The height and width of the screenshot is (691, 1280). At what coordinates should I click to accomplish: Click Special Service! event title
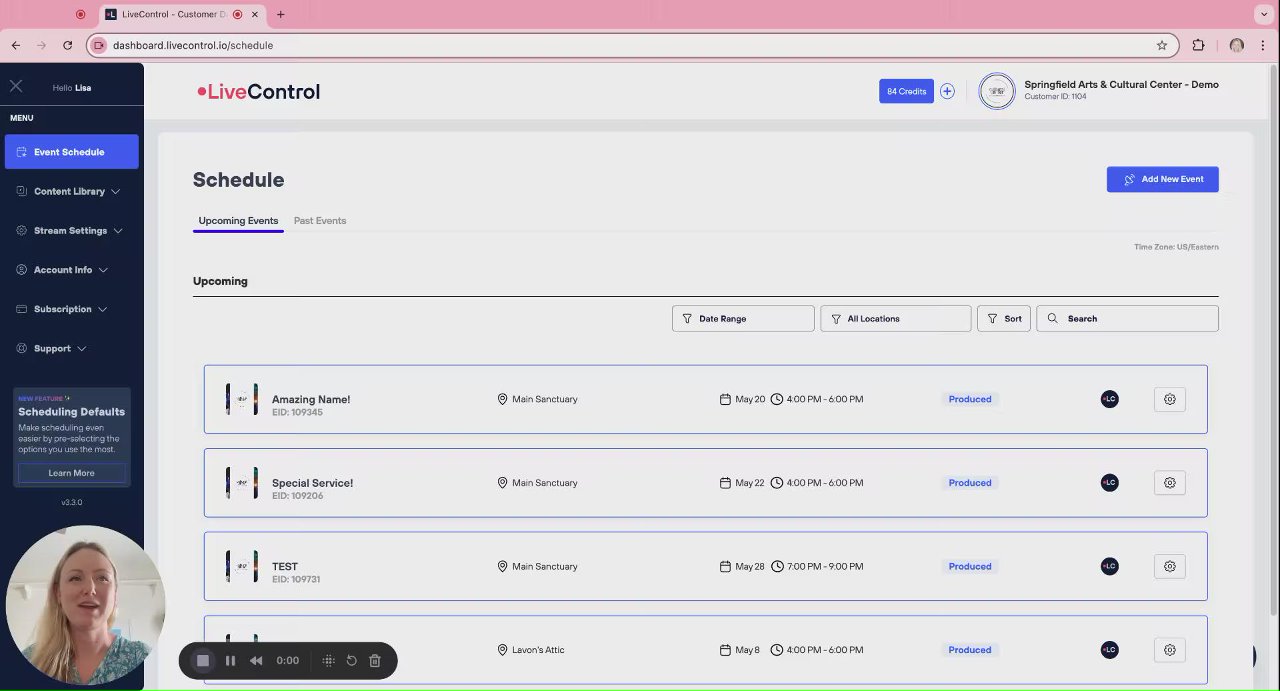click(312, 483)
